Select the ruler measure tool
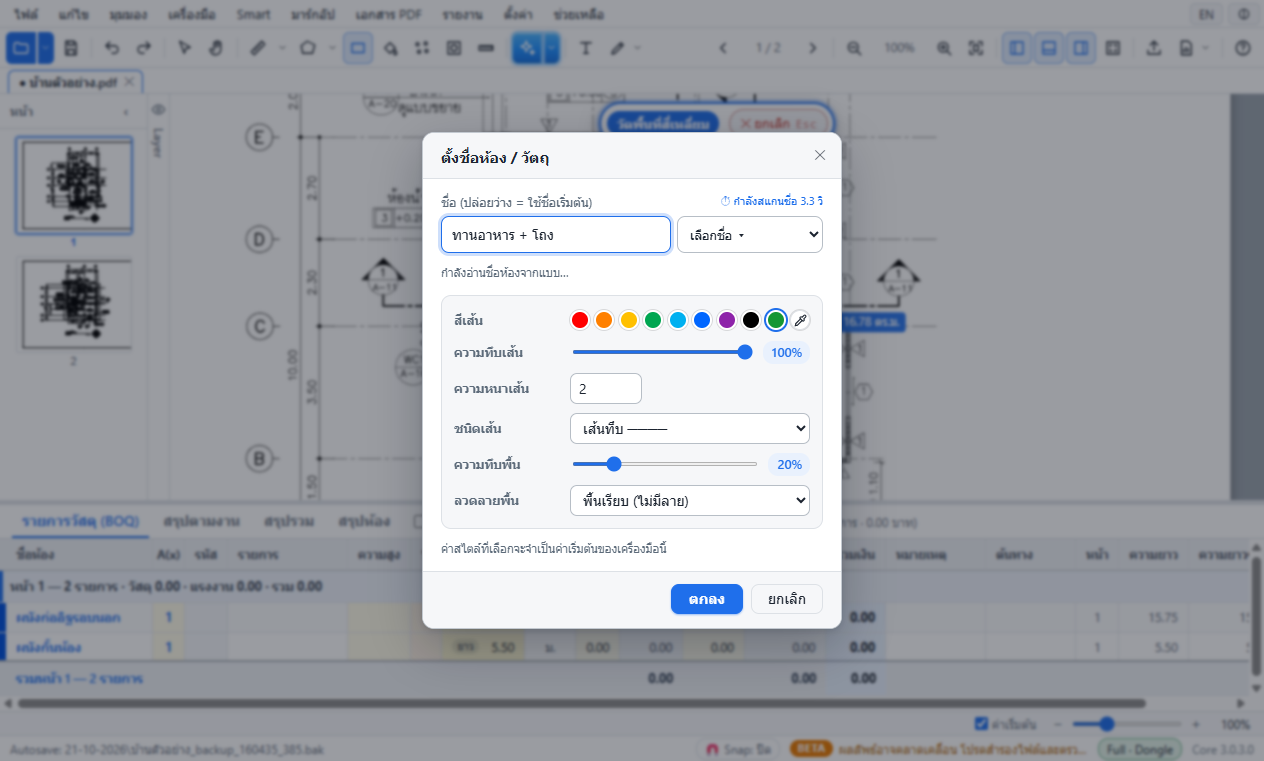 point(257,48)
